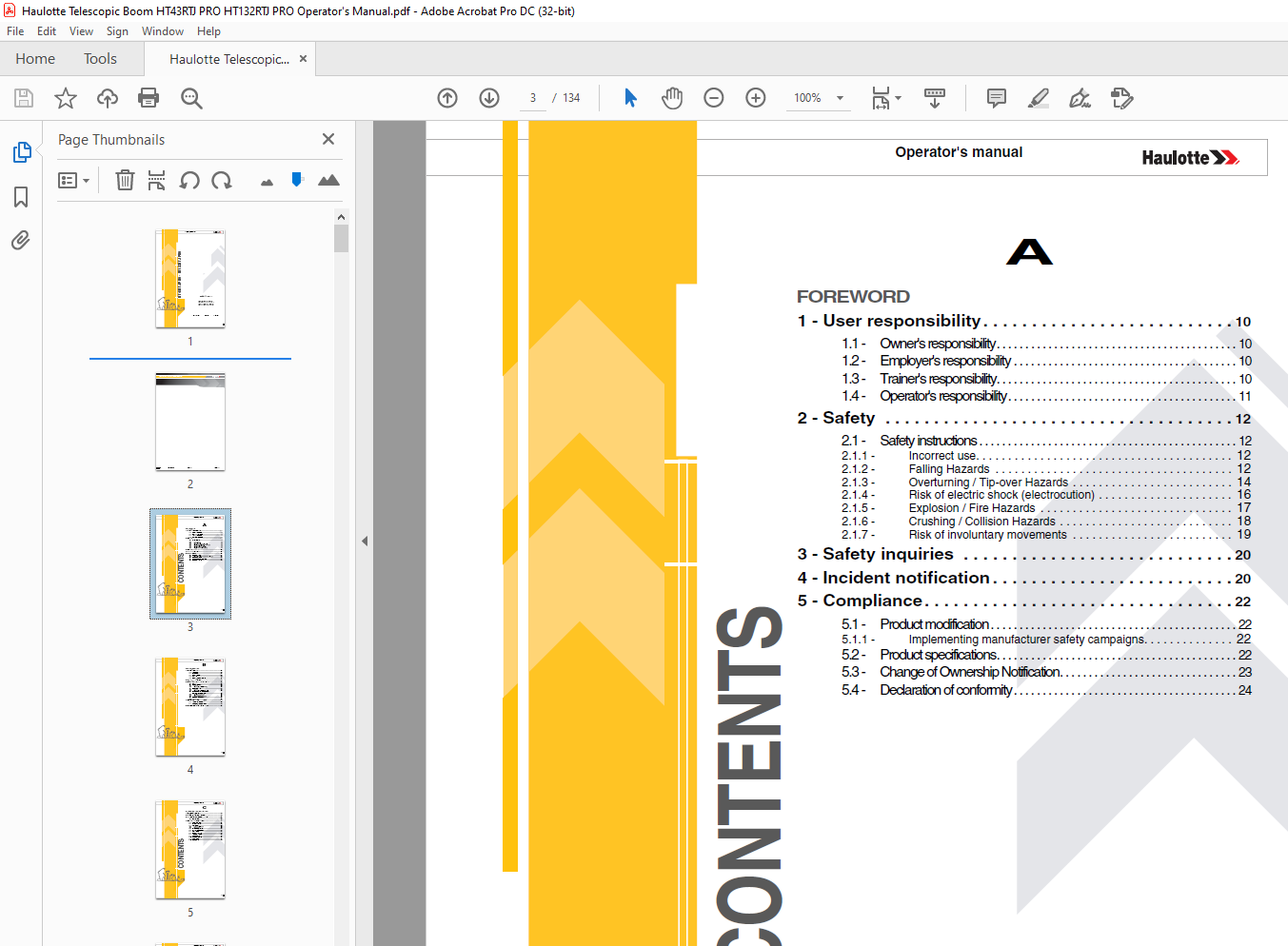
Task: Click the 100% zoom value field
Action: 808,98
